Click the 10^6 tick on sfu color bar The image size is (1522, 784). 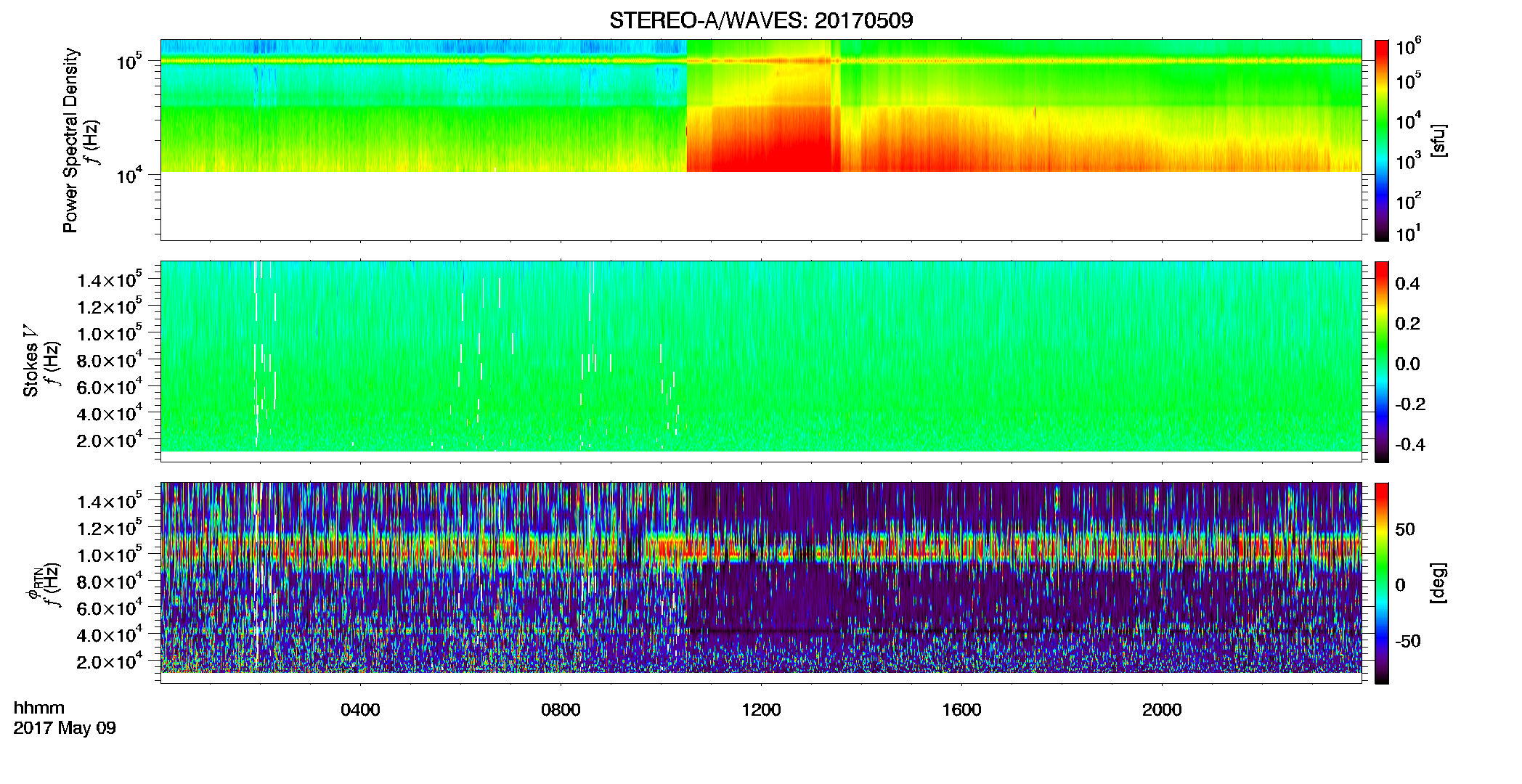point(1409,46)
